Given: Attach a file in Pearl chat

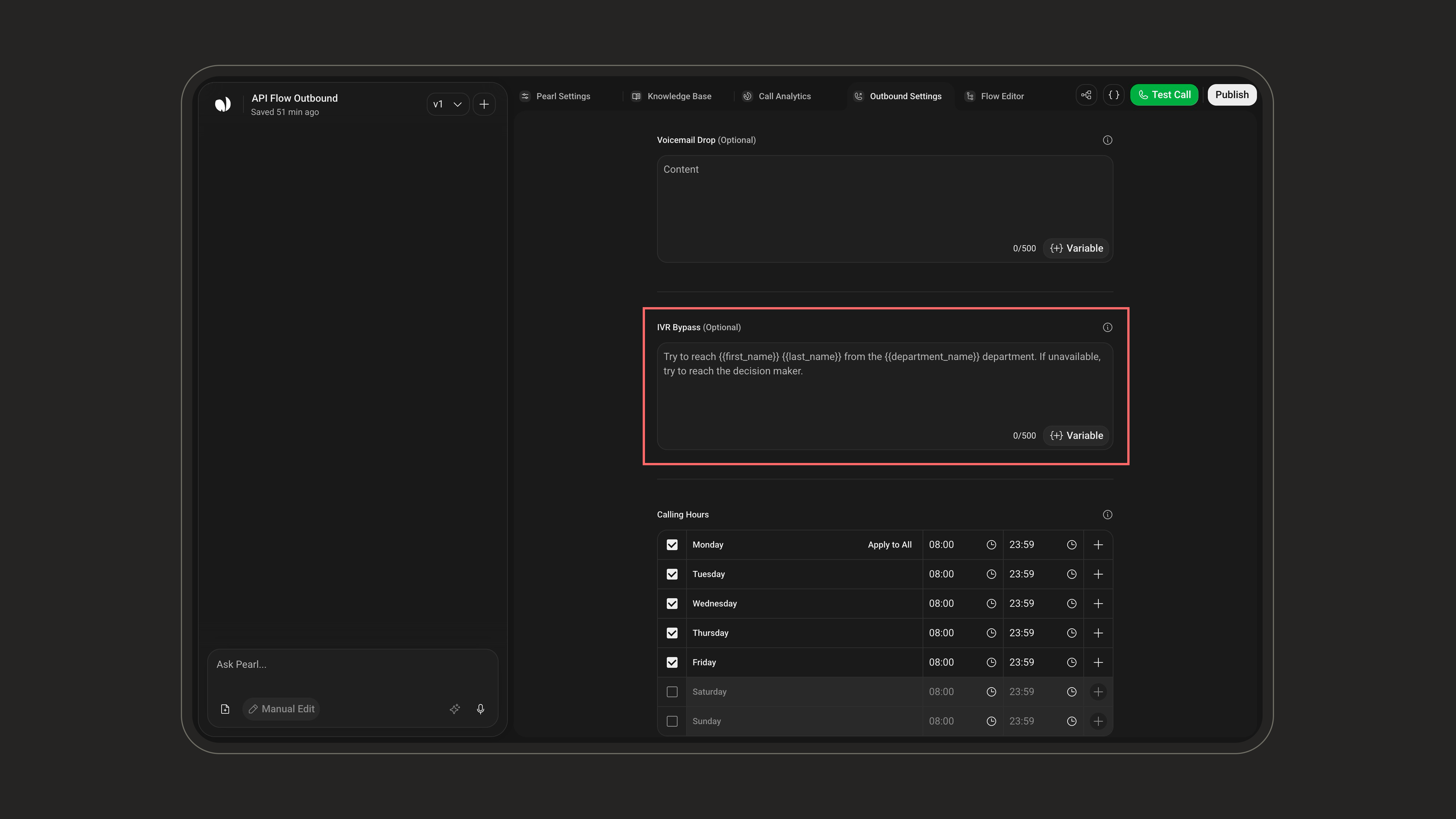Looking at the screenshot, I should click(x=225, y=709).
